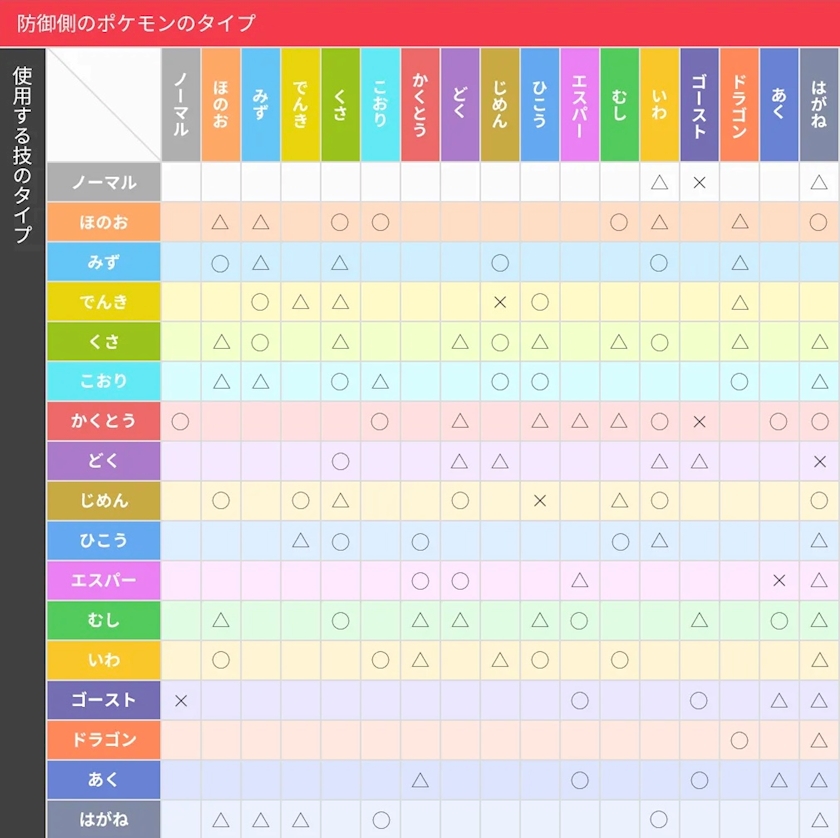Click the × symbol in the じめん row
This screenshot has width=840, height=838.
pyautogui.click(x=540, y=501)
